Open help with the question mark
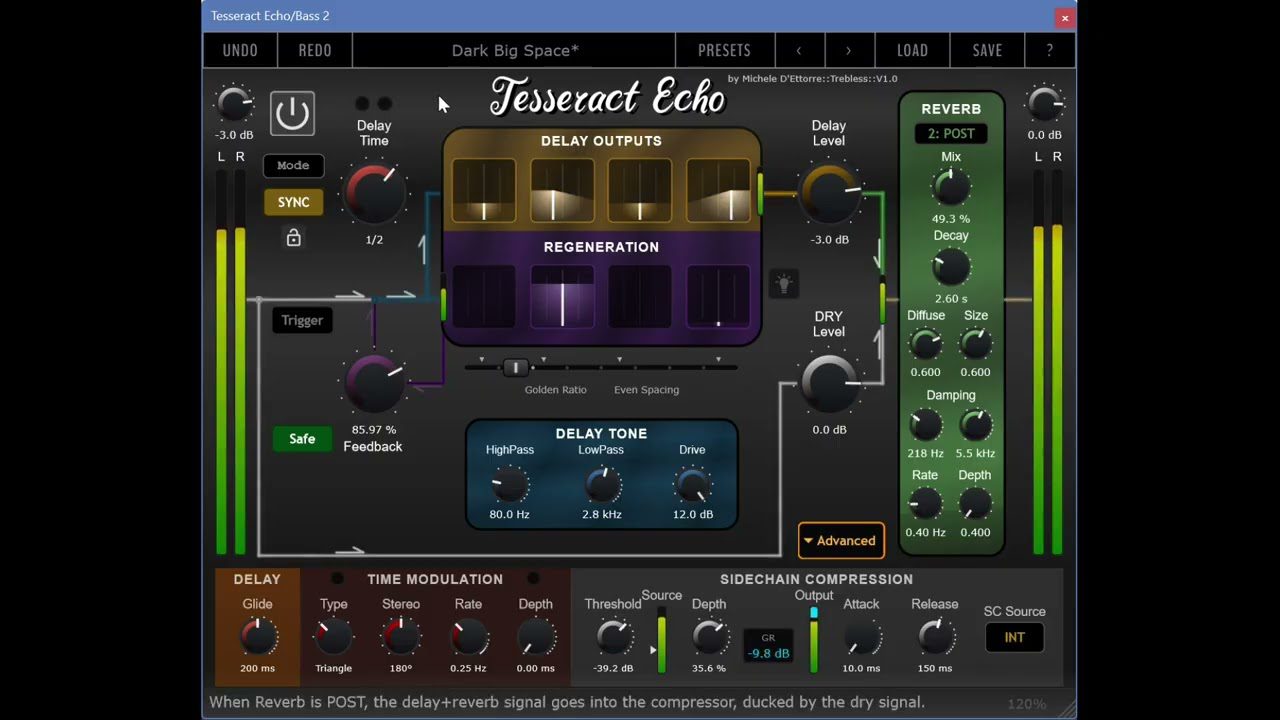This screenshot has width=1280, height=720. [1049, 50]
